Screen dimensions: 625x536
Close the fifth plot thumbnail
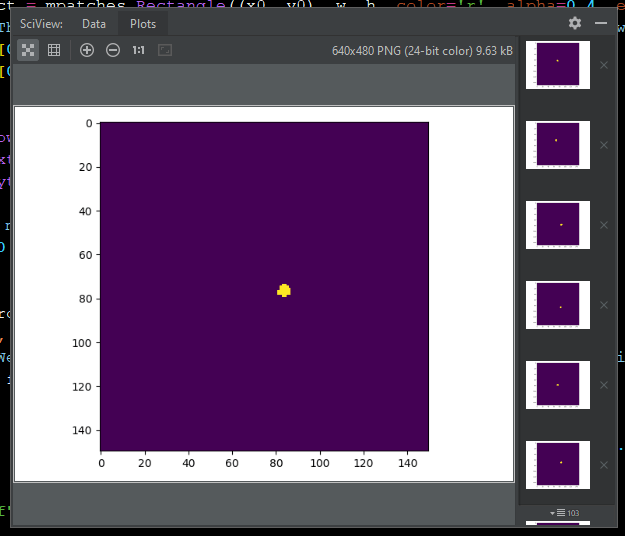[604, 385]
